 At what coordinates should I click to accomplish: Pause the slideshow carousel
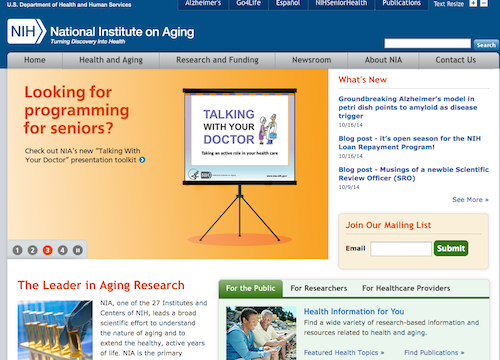pyautogui.click(x=78, y=250)
